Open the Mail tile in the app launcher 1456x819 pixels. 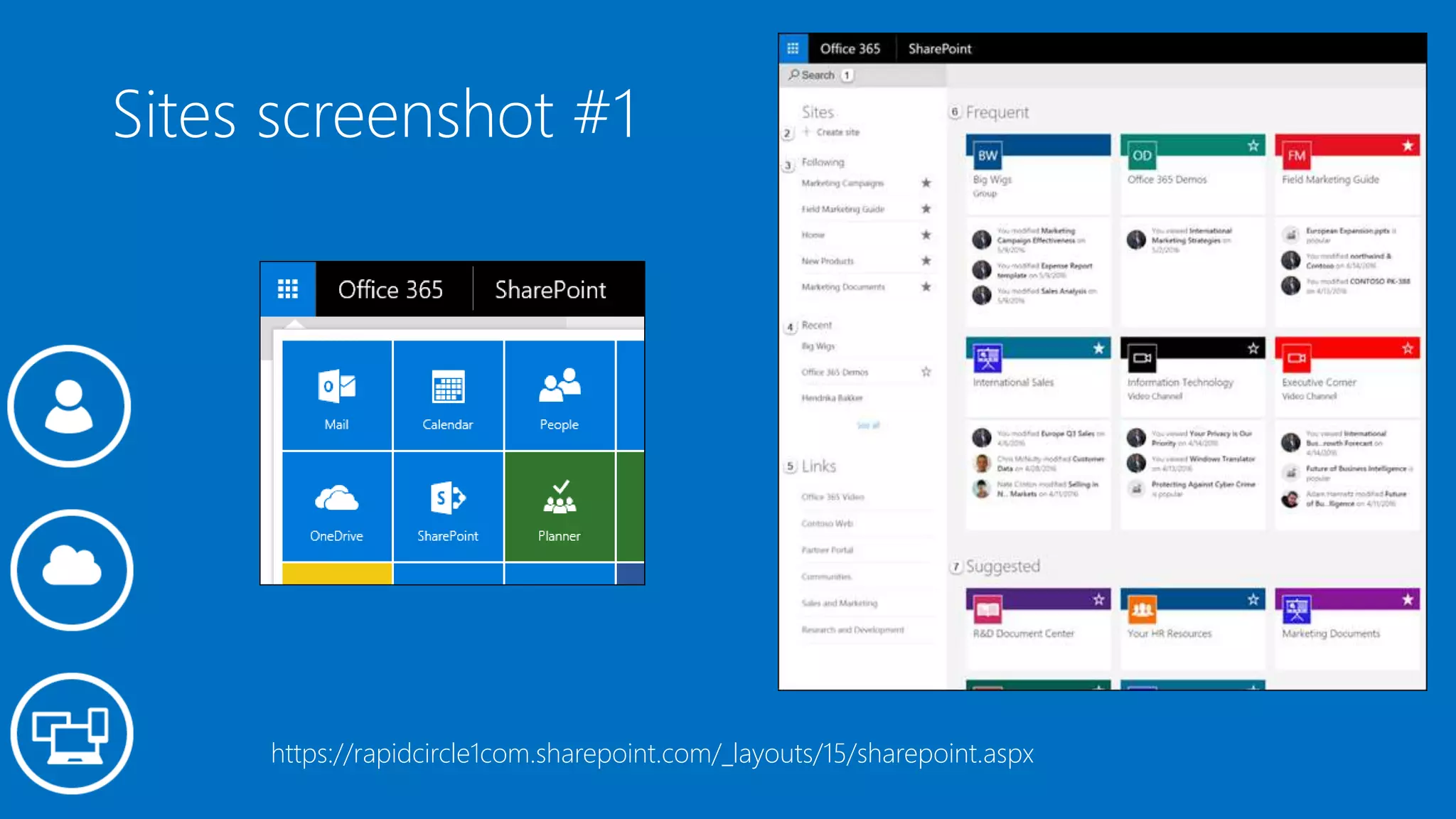[x=337, y=395]
